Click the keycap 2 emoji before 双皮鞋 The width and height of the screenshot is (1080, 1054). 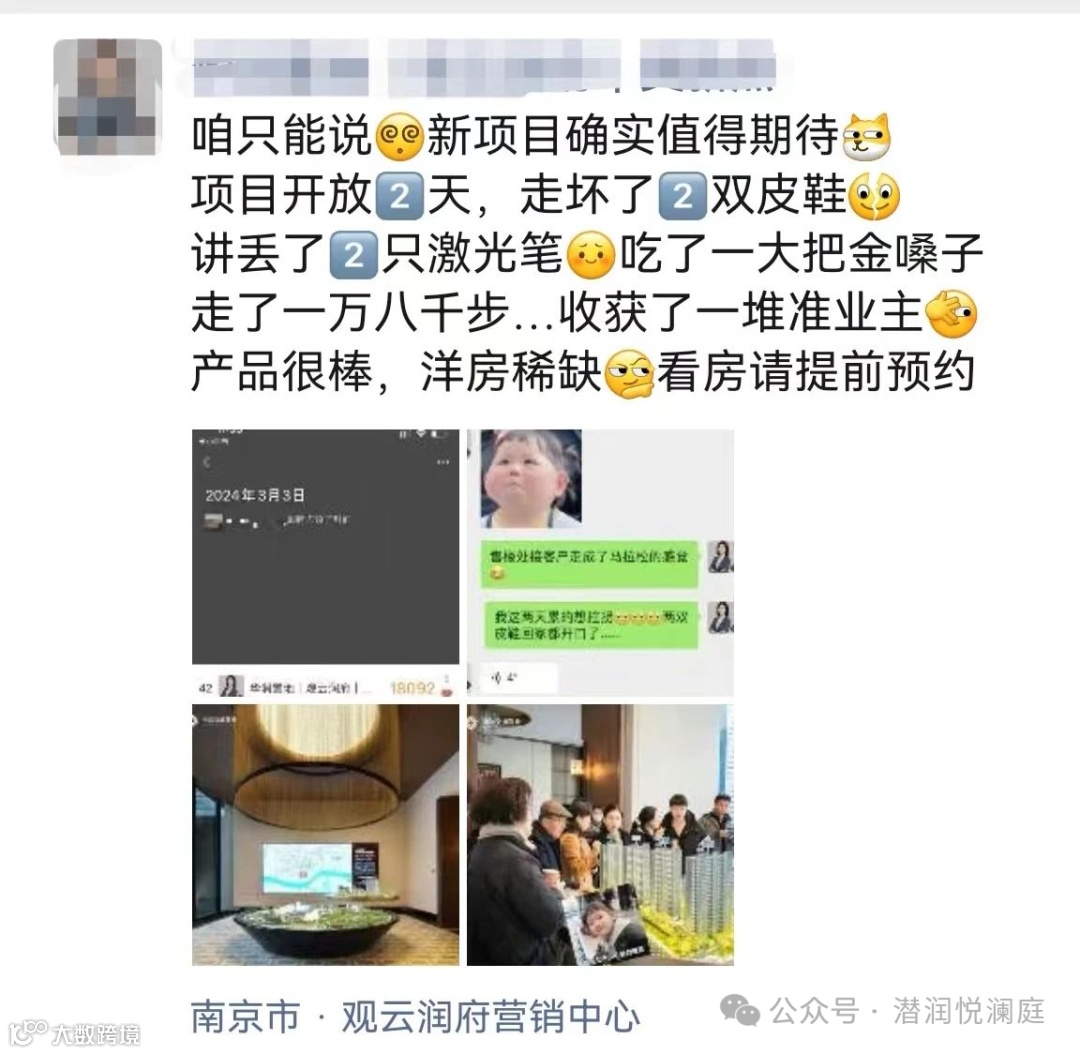[x=682, y=196]
